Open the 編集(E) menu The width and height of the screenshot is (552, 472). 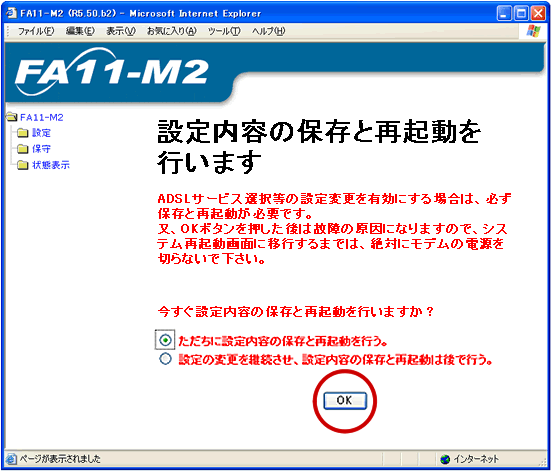click(x=80, y=31)
